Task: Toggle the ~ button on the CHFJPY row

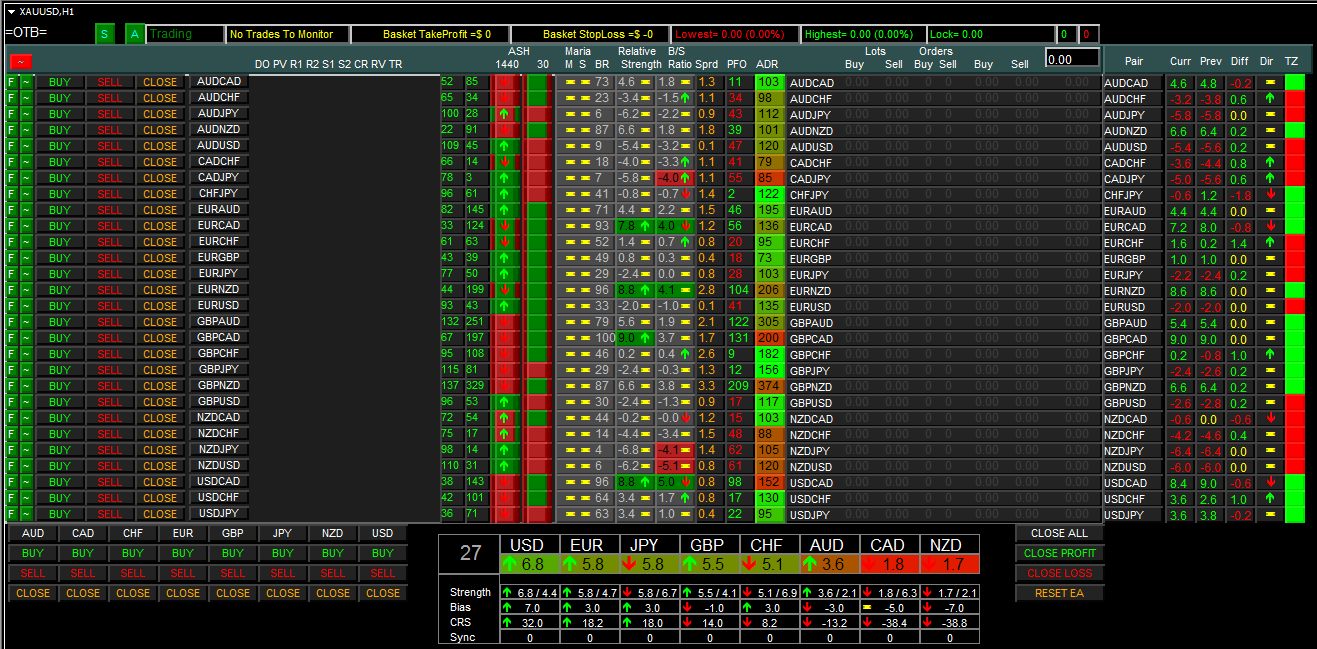Action: (27, 194)
